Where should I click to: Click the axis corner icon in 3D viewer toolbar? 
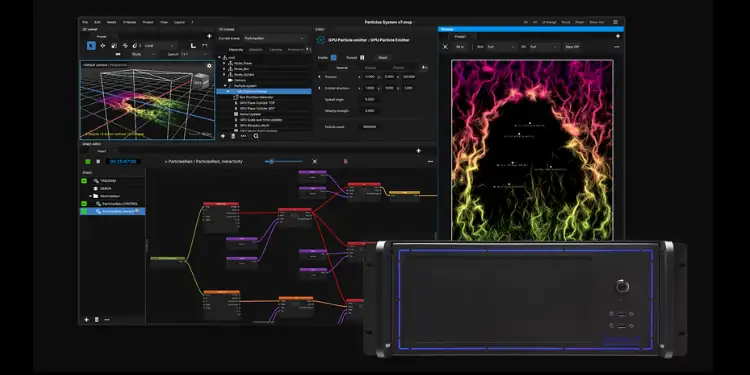point(193,45)
